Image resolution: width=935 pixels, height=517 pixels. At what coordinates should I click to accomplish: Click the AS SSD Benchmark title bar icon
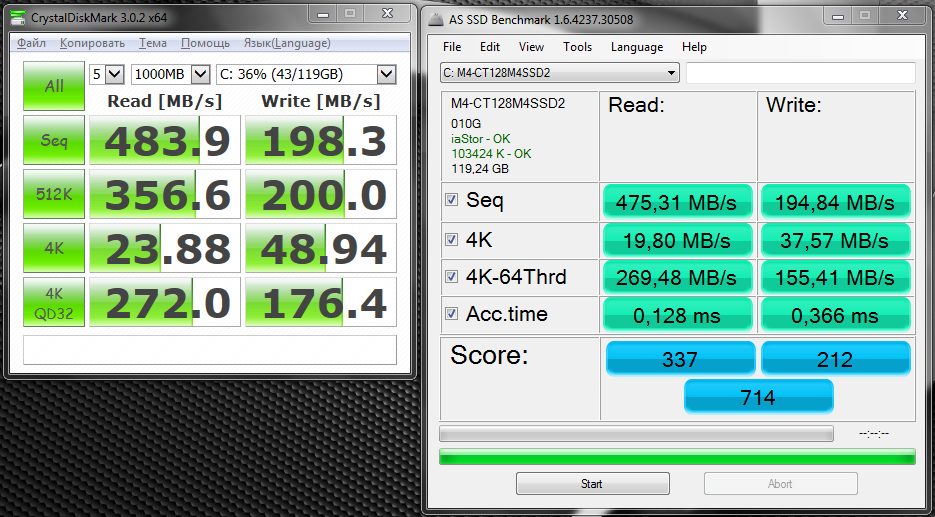(x=436, y=19)
